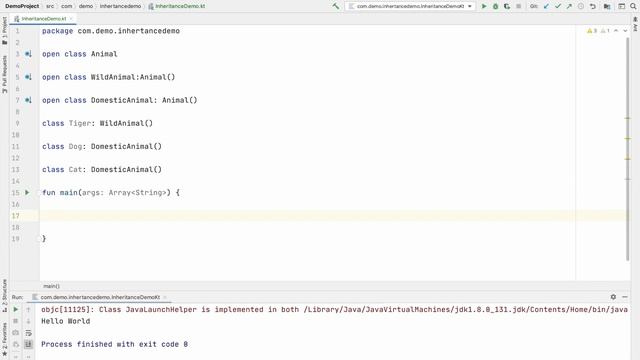Close the Run panel InheritanceDemoKt tab
This screenshot has height=360, width=640.
(164, 297)
